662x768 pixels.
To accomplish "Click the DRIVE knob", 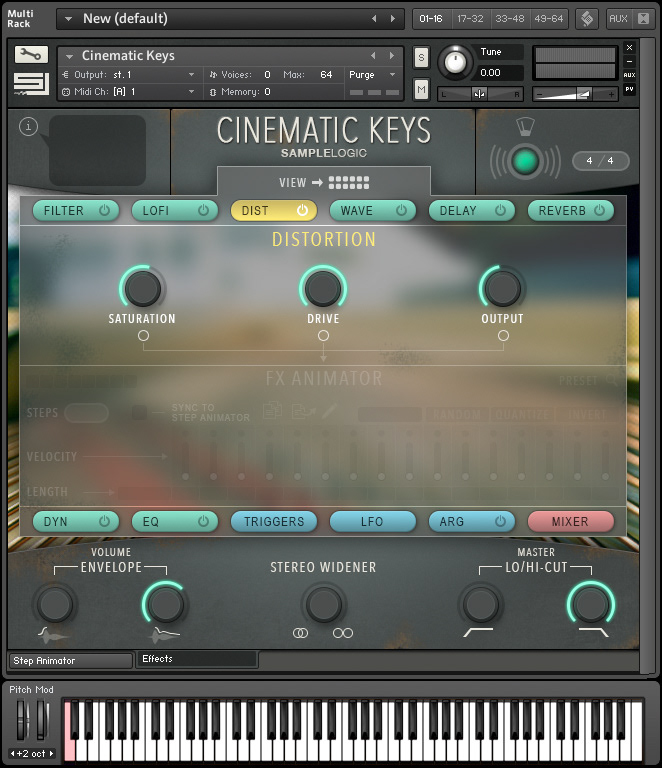I will [323, 288].
